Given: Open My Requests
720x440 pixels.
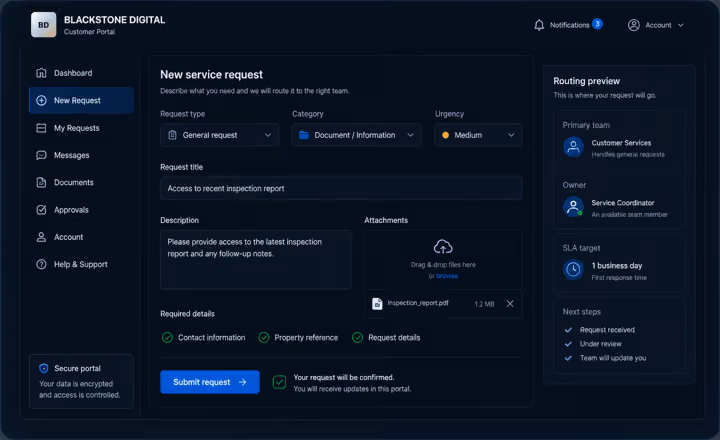Looking at the screenshot, I should [x=81, y=128].
